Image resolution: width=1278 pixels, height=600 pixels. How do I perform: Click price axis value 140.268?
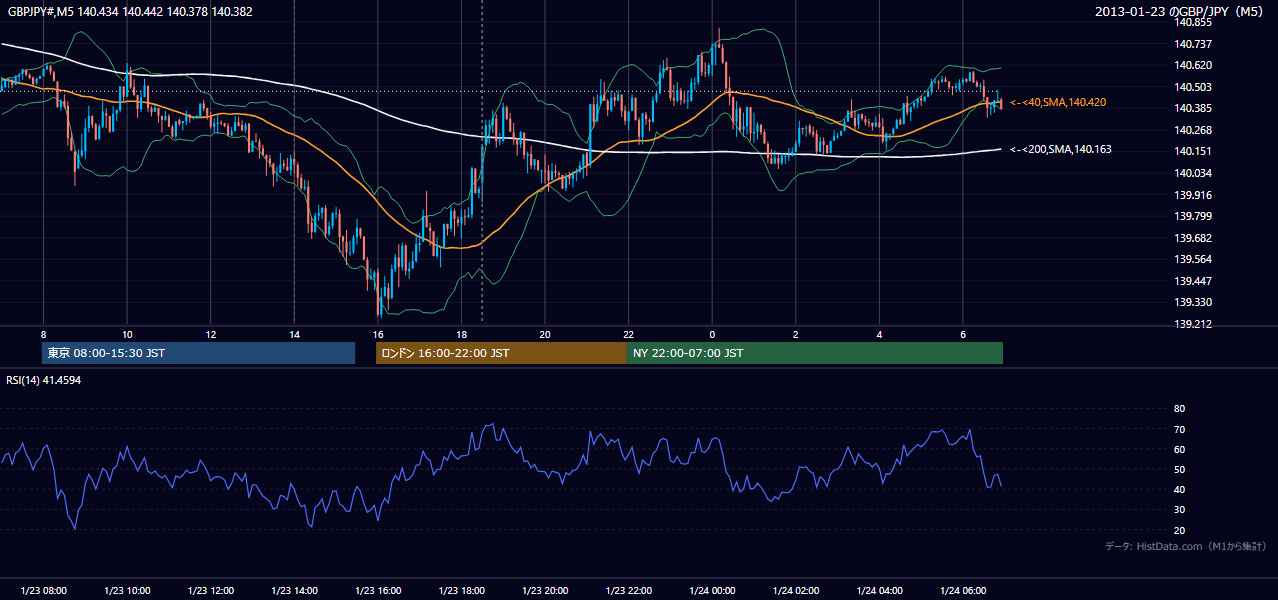coord(1193,130)
